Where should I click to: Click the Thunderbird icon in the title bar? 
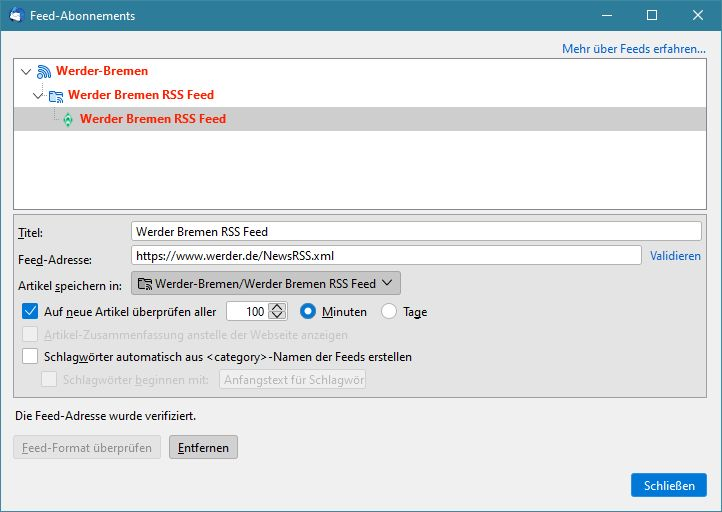[17, 15]
